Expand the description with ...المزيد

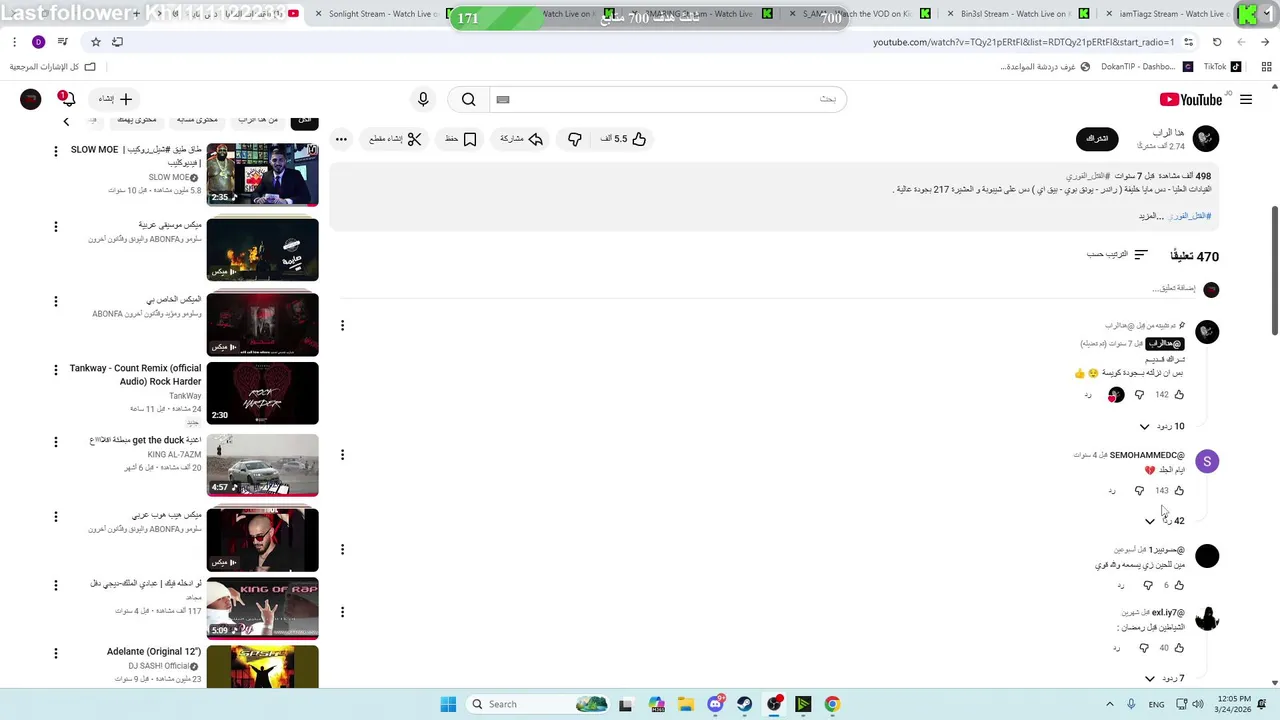(x=1151, y=216)
